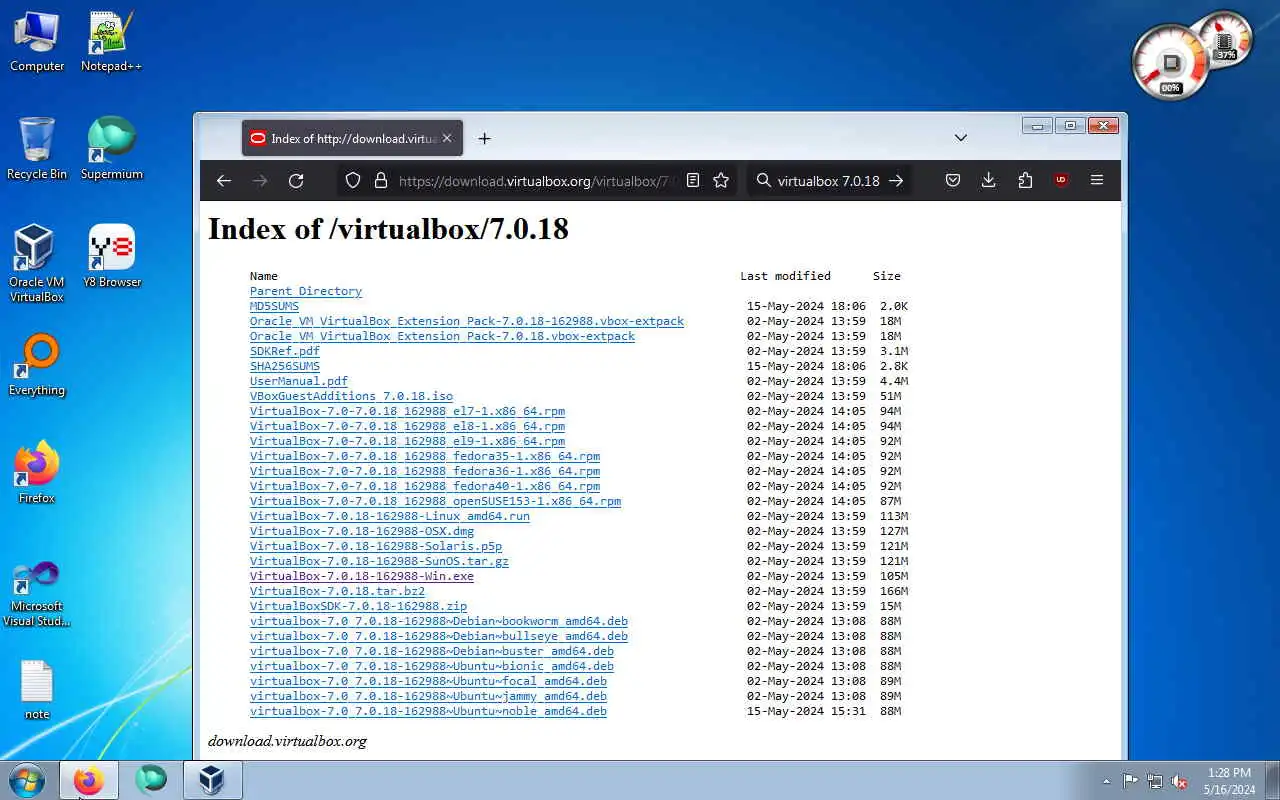Open Oracle VM VirtualBox desktop shortcut
The height and width of the screenshot is (800, 1280).
[x=37, y=264]
